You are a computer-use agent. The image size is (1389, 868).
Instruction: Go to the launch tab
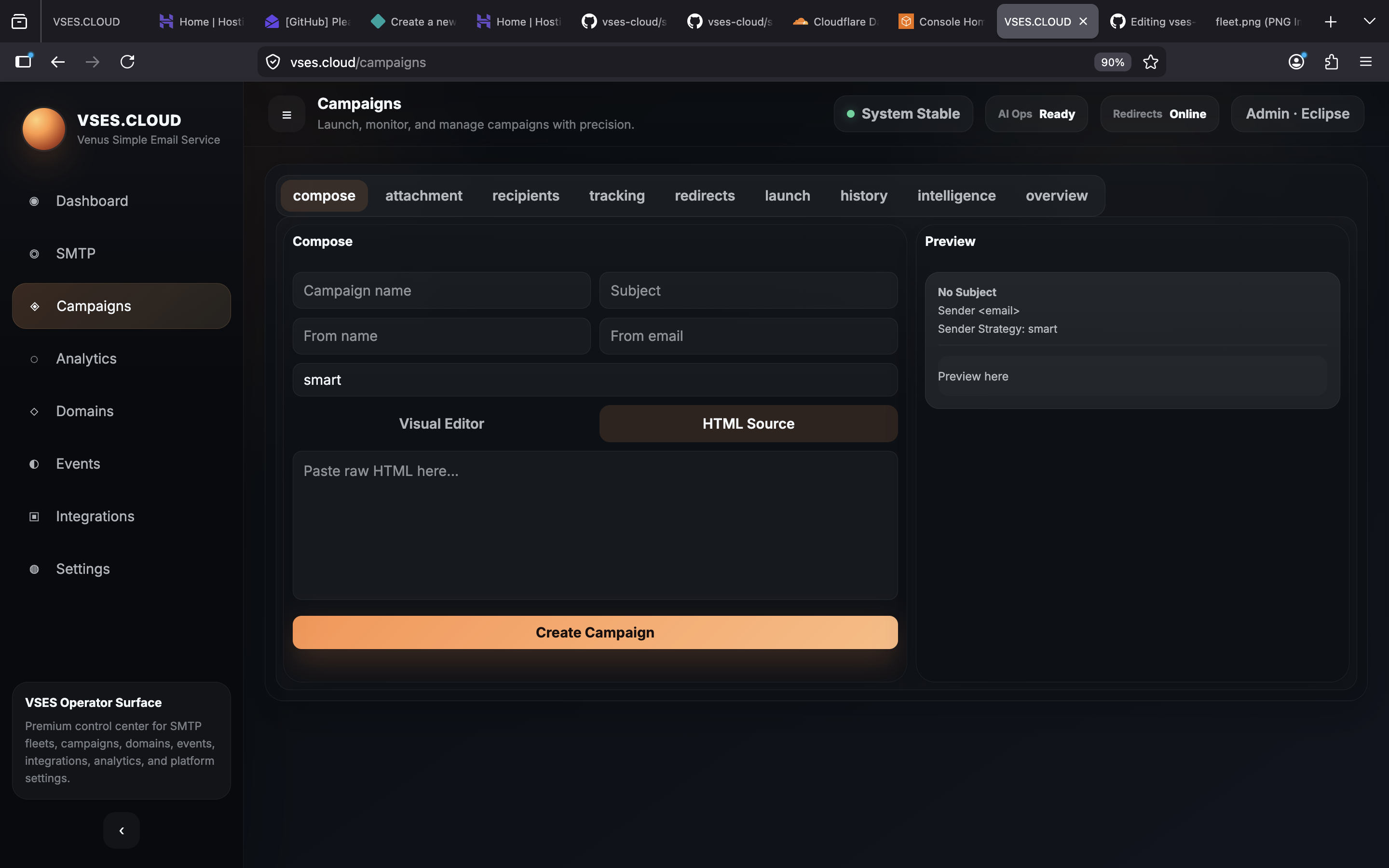tap(788, 196)
